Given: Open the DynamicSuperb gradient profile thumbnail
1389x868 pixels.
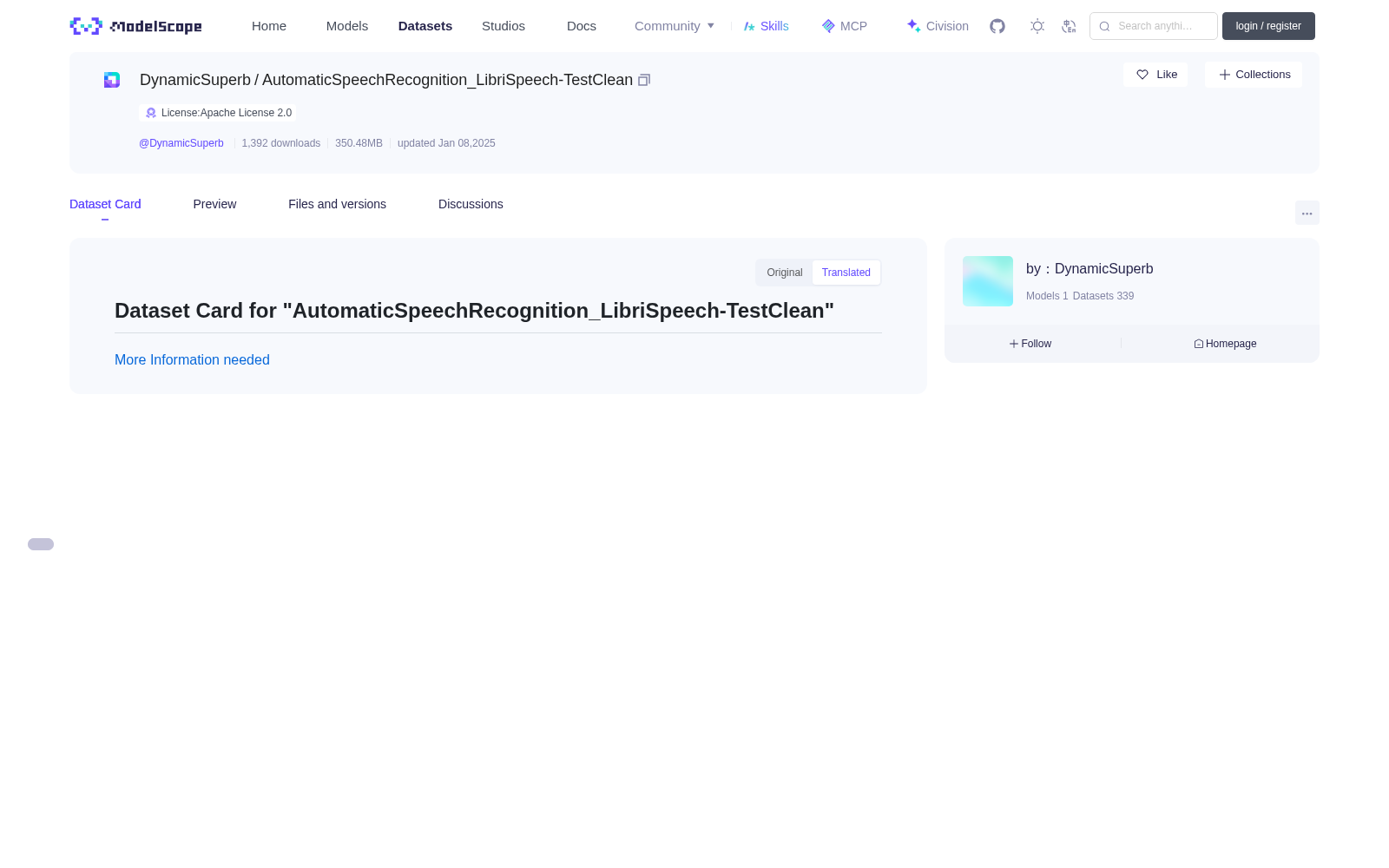Looking at the screenshot, I should click(x=988, y=281).
